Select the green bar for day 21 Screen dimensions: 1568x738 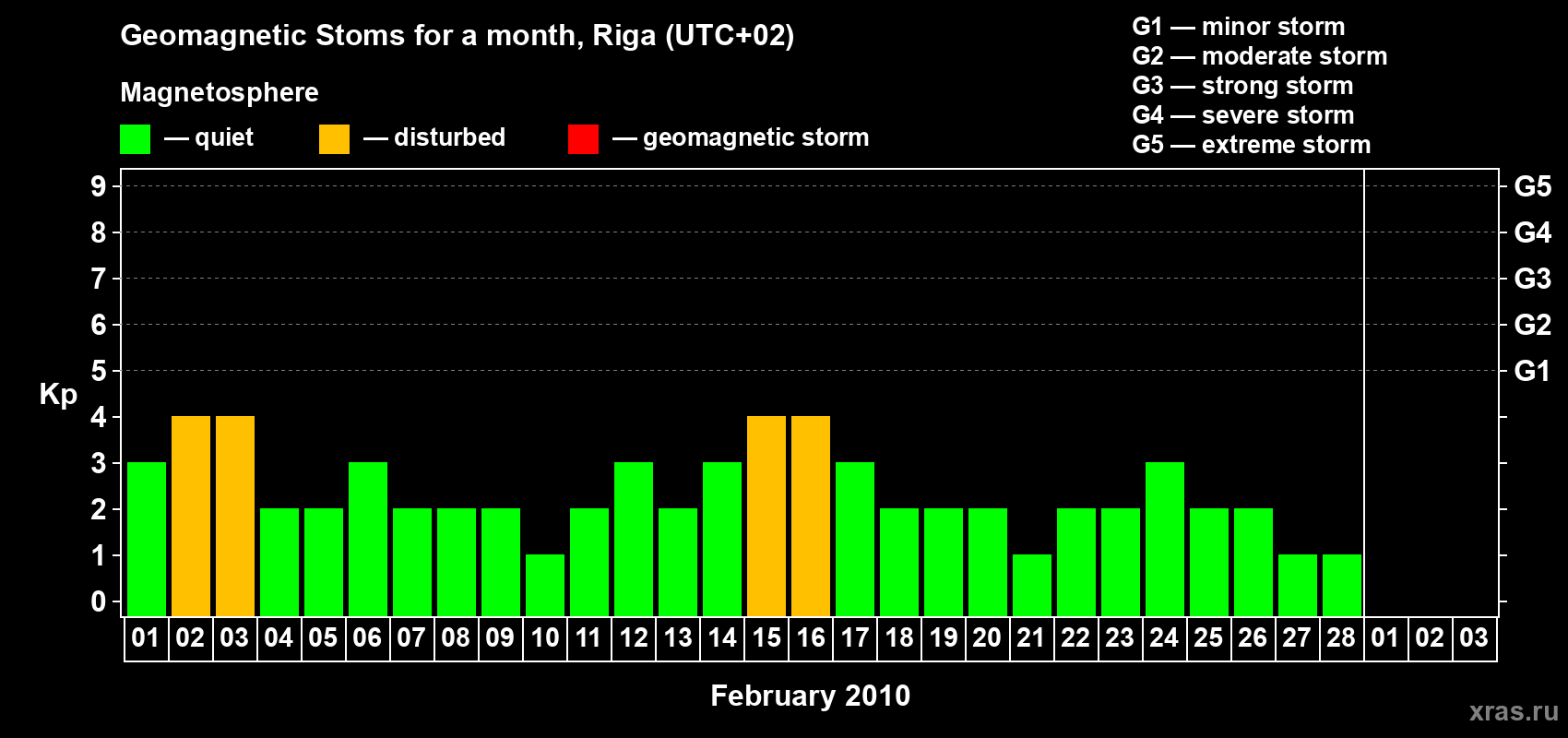(x=1032, y=586)
